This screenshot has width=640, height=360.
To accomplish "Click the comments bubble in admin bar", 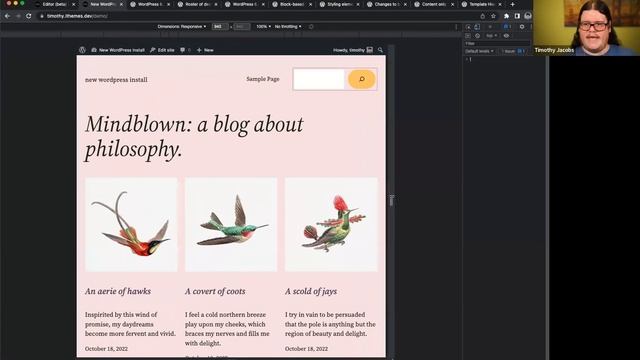I will 182,50.
